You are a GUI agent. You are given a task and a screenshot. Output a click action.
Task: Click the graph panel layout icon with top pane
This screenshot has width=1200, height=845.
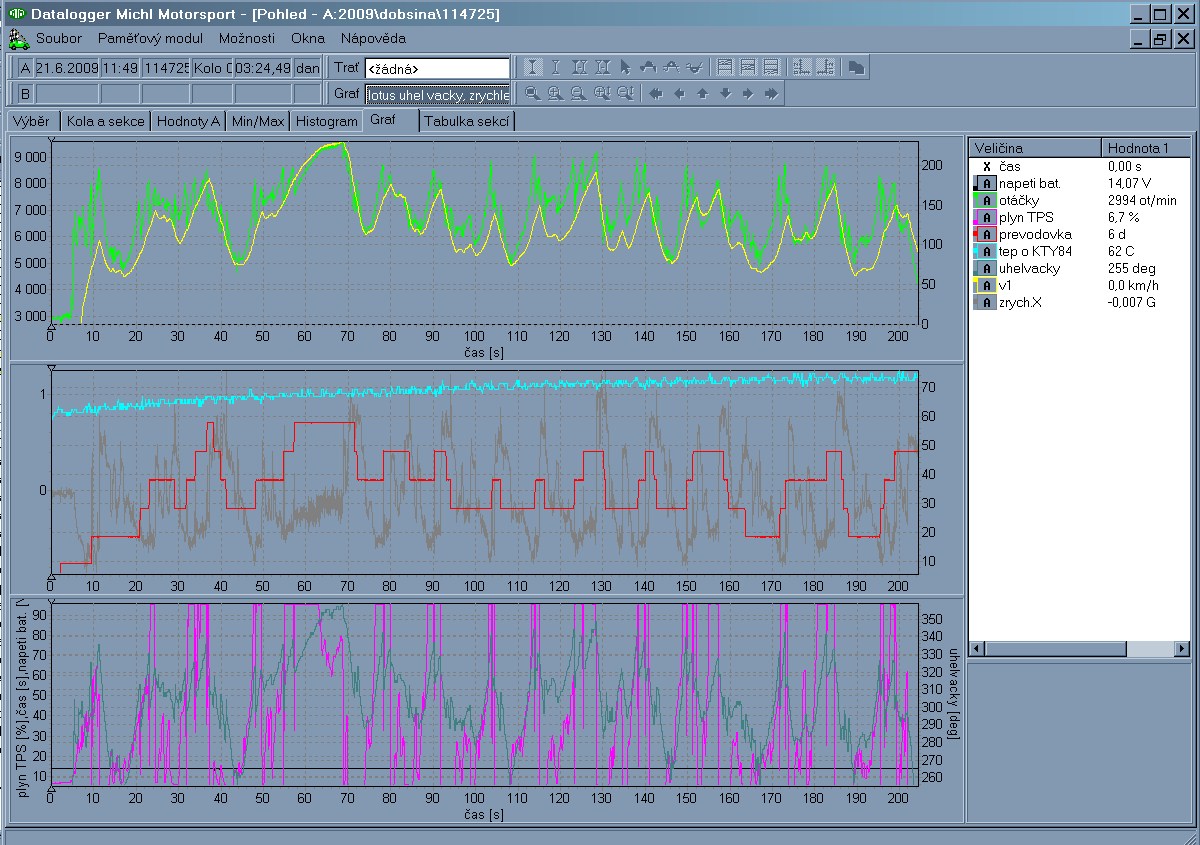click(725, 68)
